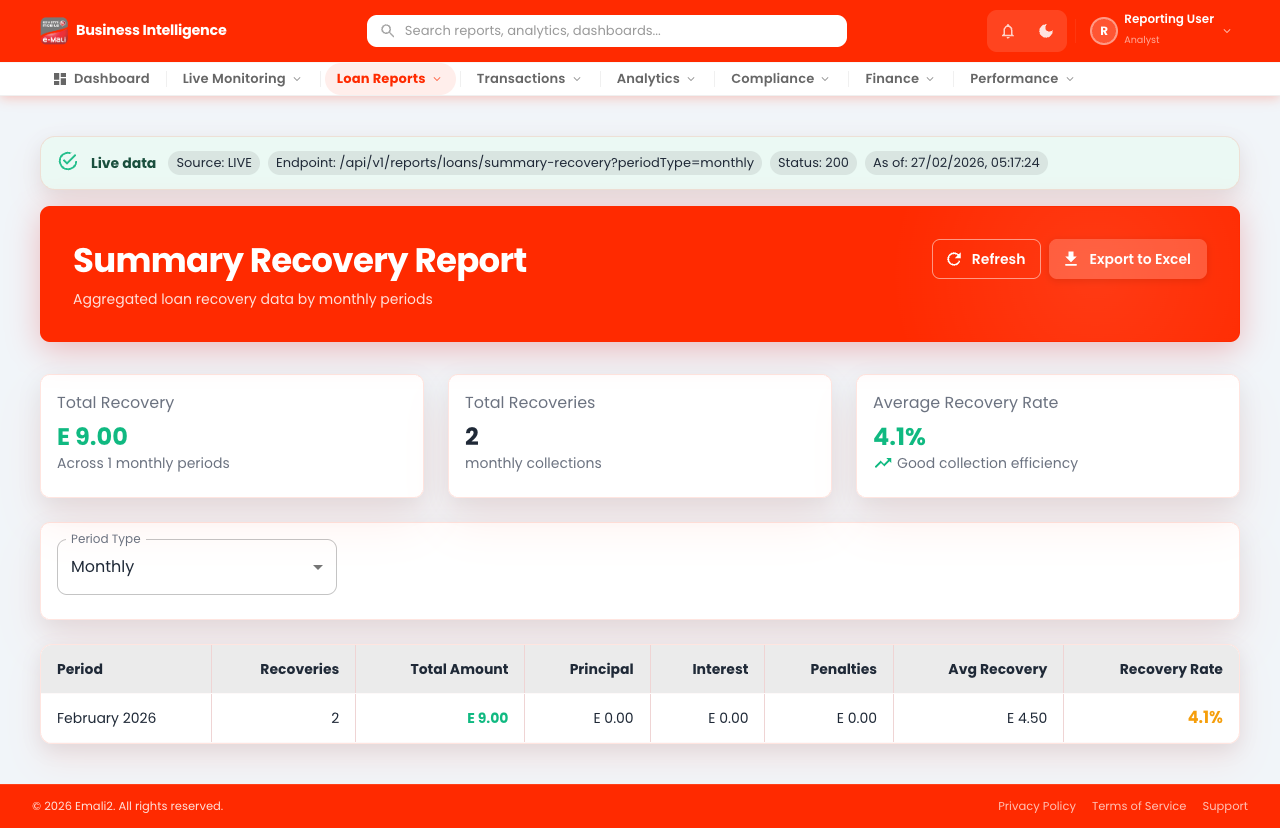Open Analytics menu

tap(655, 79)
